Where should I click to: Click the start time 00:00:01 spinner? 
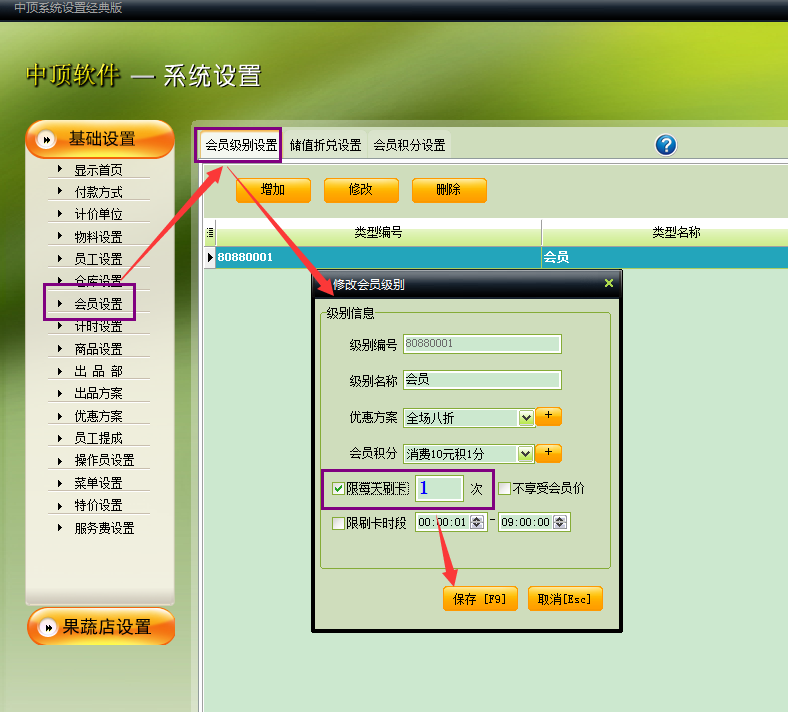pos(477,523)
